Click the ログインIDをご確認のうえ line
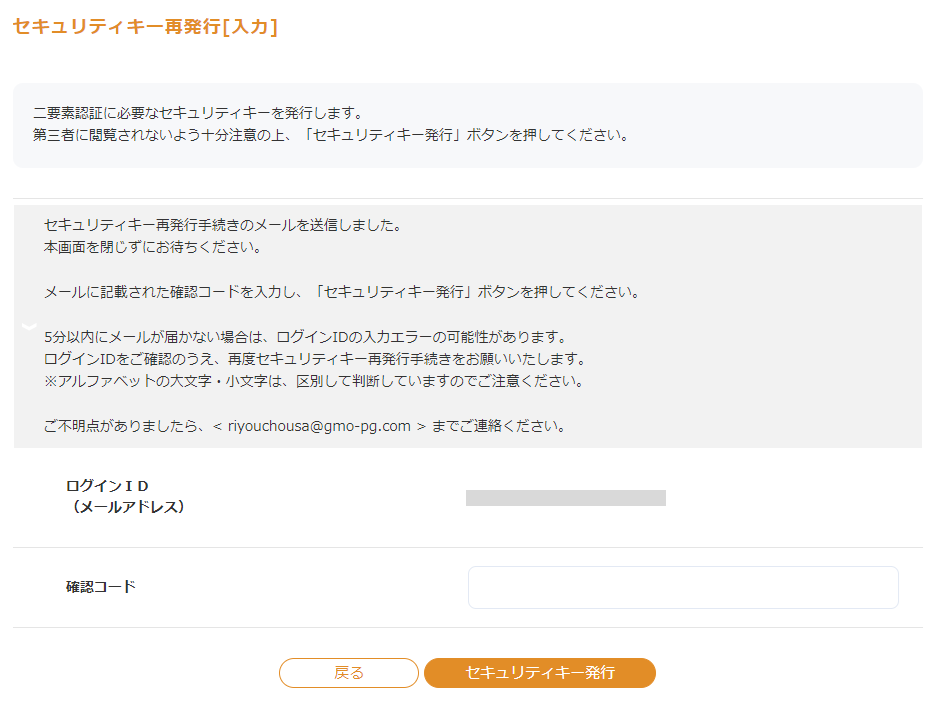 tap(315, 358)
